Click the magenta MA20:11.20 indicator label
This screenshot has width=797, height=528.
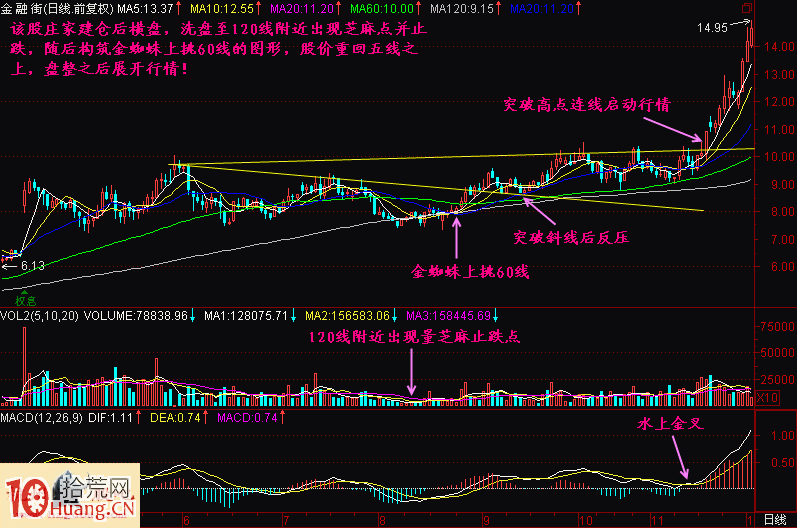(302, 9)
